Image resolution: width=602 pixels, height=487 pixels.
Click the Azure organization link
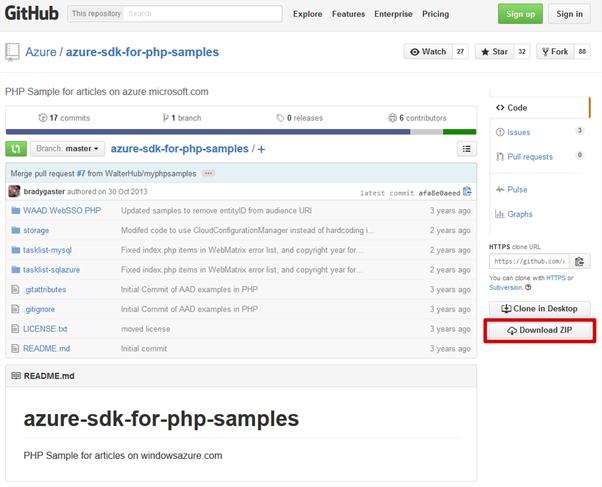pyautogui.click(x=41, y=52)
